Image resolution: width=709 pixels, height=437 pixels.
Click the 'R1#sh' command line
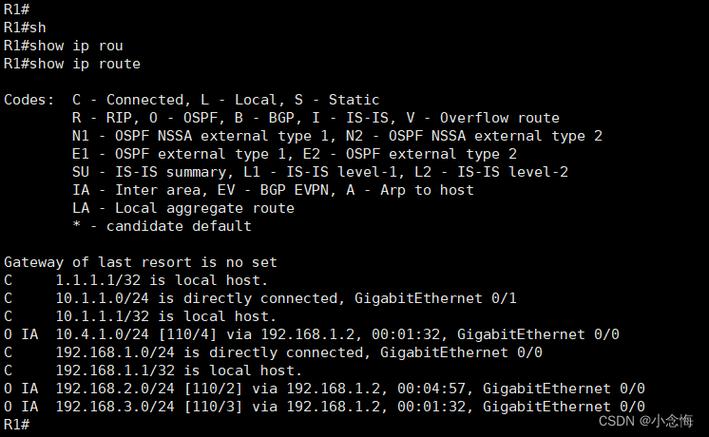tap(25, 28)
